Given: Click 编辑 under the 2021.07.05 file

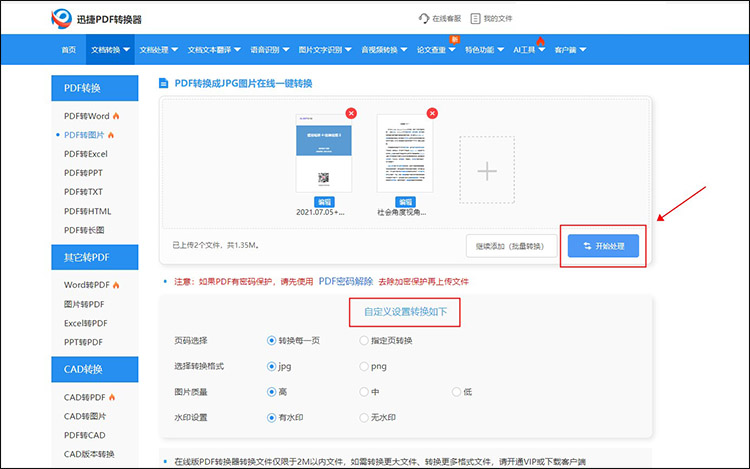Looking at the screenshot, I should click(324, 202).
